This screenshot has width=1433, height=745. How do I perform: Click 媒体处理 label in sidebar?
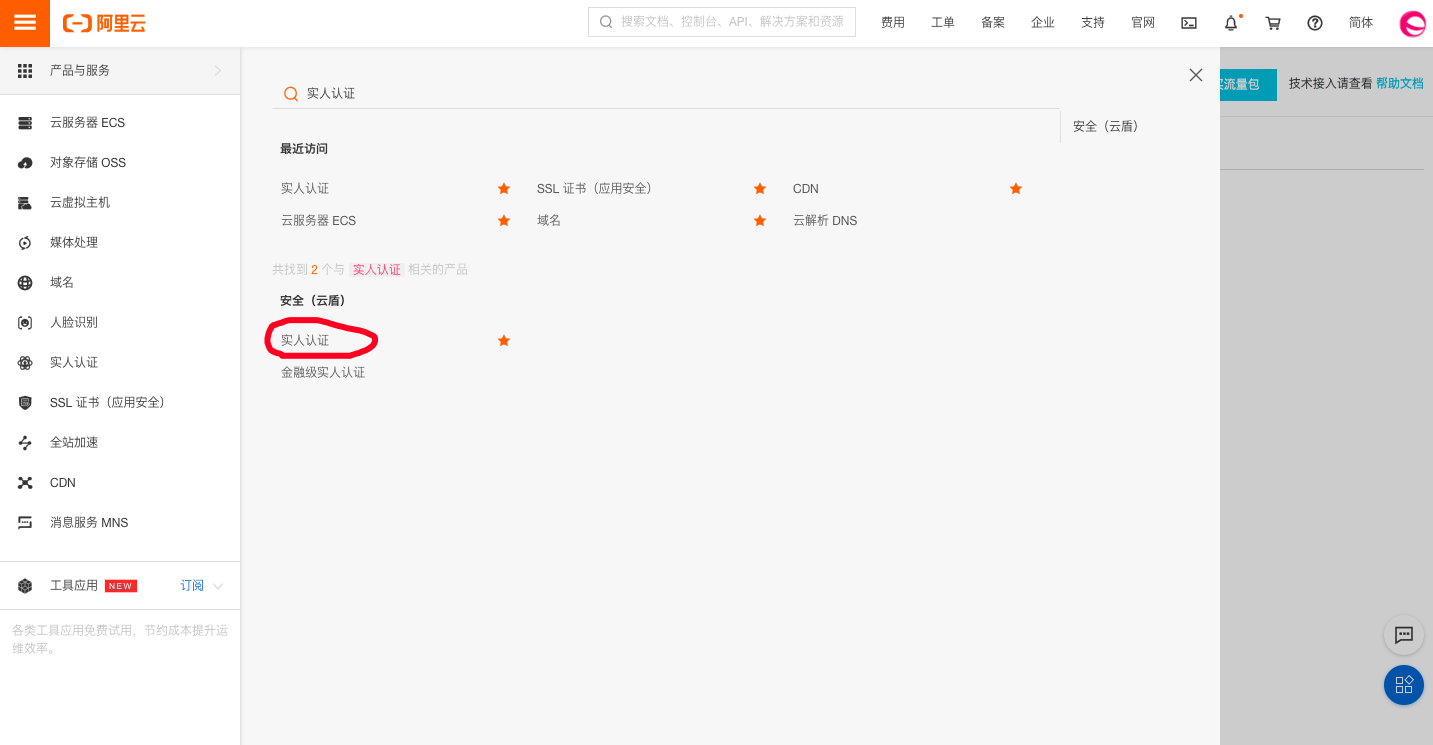point(74,243)
